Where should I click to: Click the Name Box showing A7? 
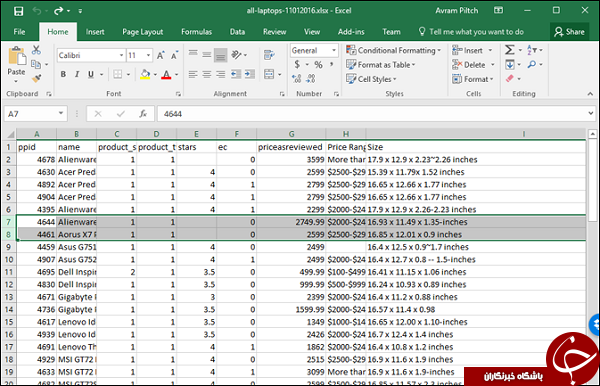click(36, 114)
